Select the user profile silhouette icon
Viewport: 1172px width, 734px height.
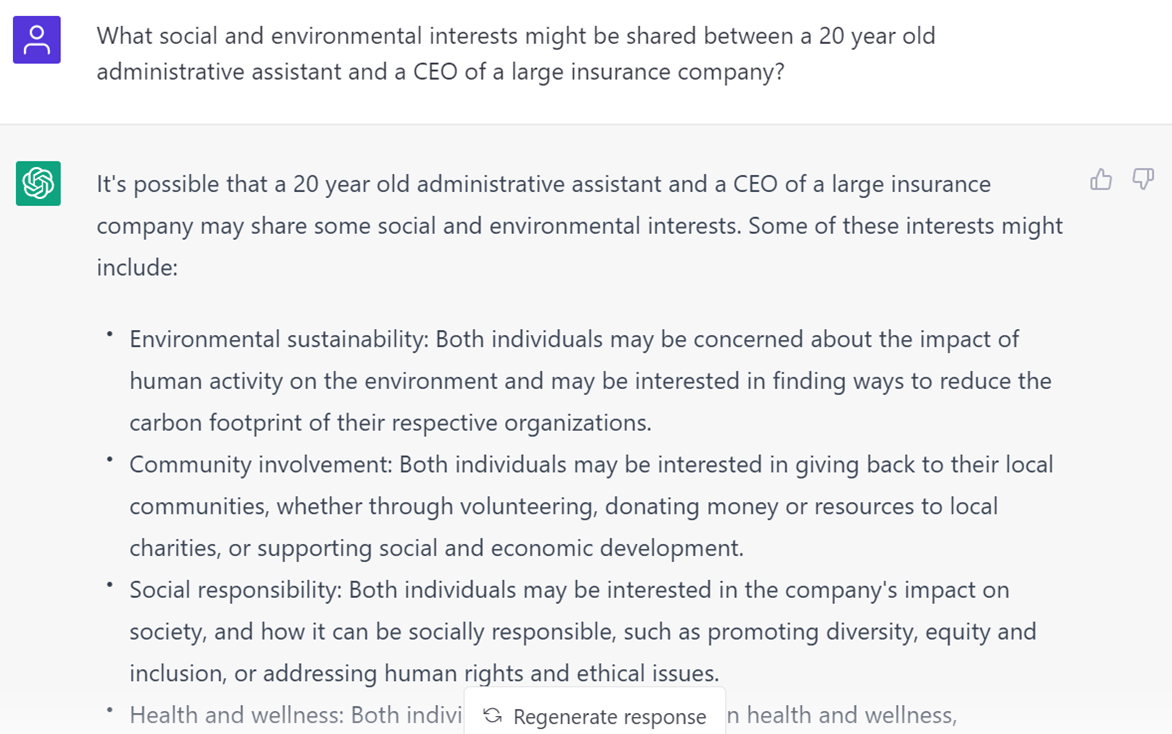(x=36, y=38)
